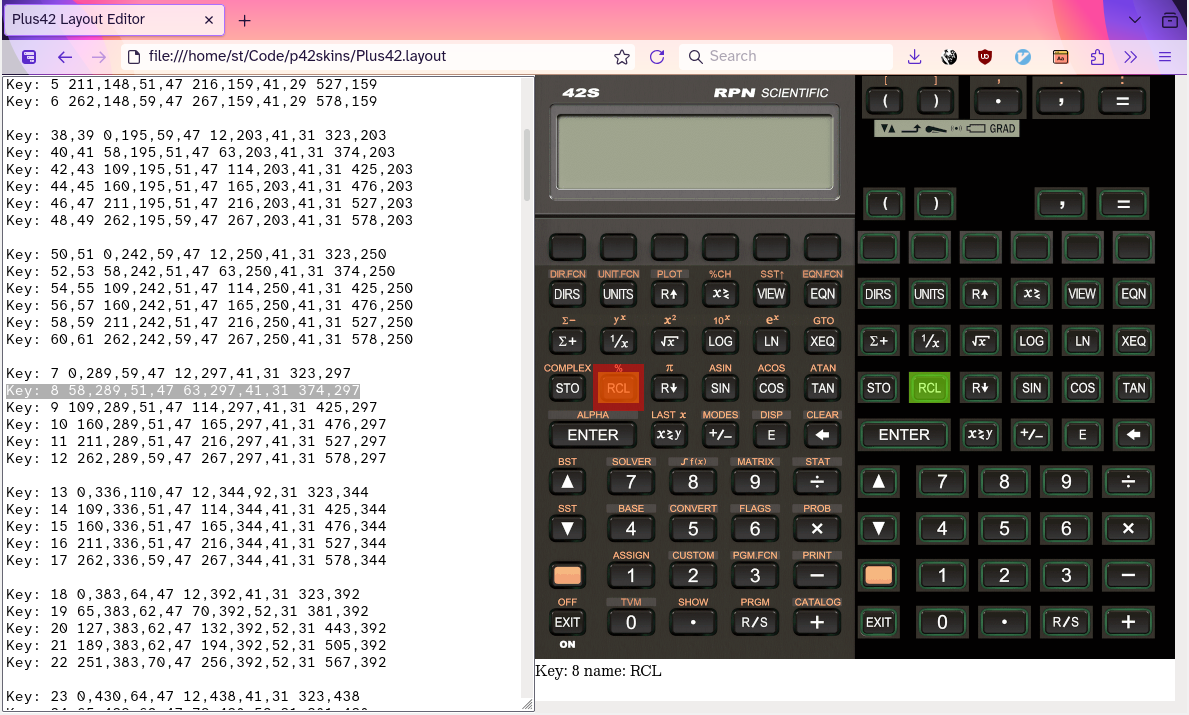Click the square root key on left calculator
This screenshot has height=715, width=1189.
[669, 341]
